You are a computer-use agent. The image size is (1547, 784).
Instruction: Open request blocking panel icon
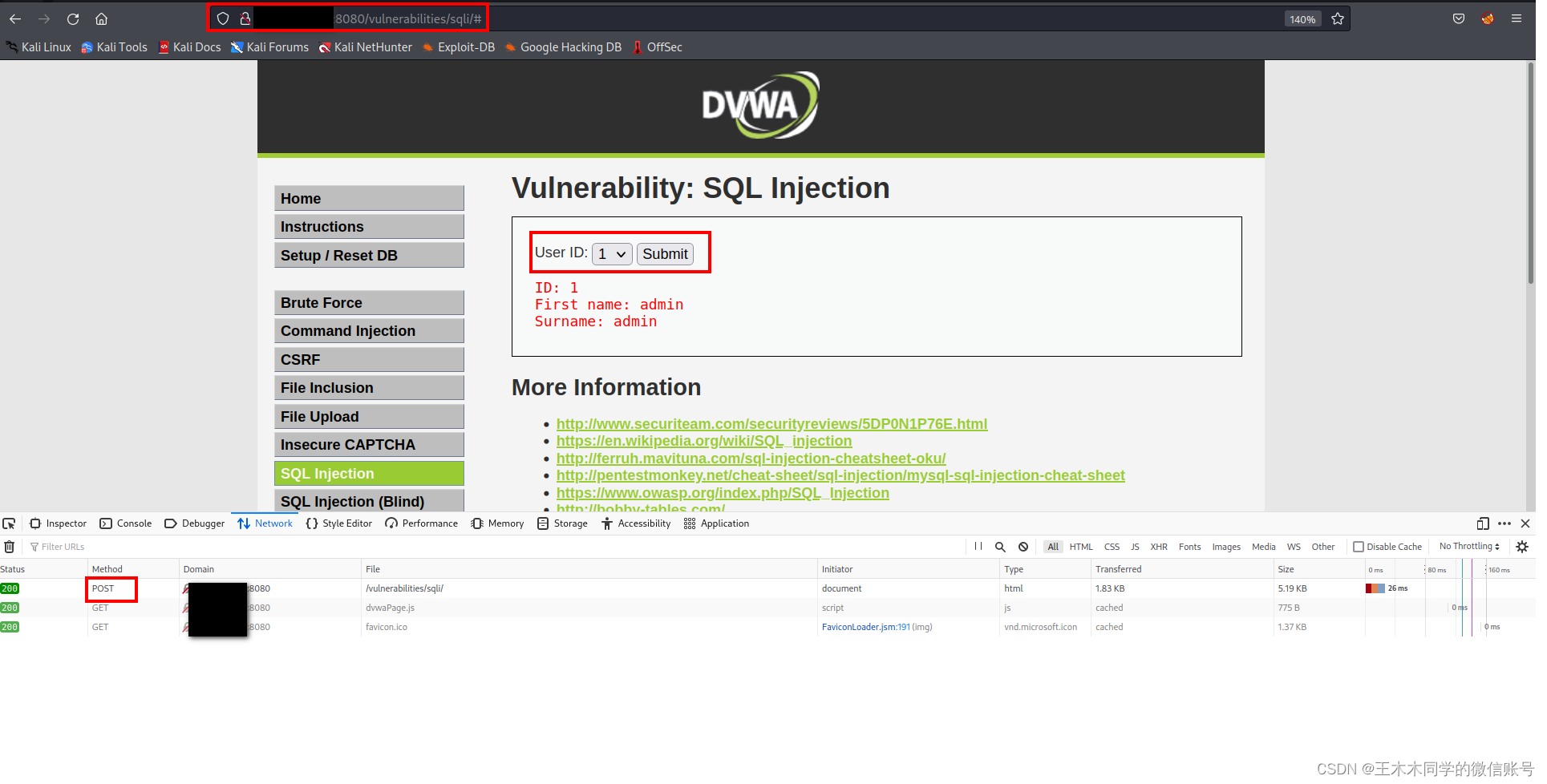(1023, 547)
